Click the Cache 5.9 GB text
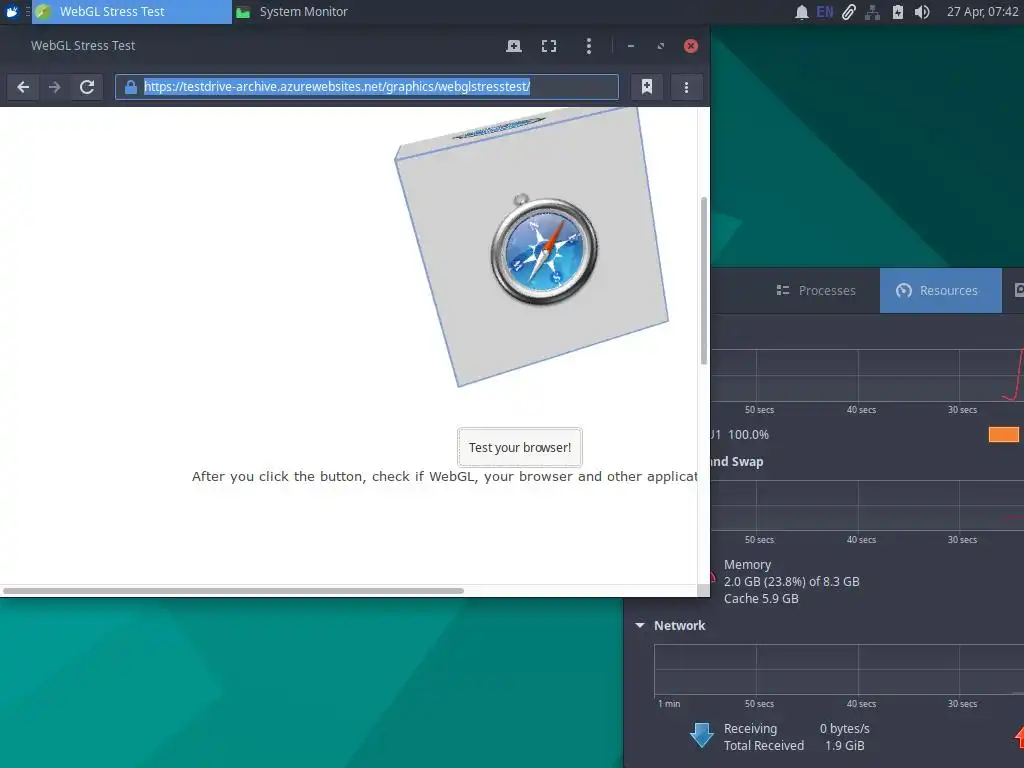 tap(761, 599)
